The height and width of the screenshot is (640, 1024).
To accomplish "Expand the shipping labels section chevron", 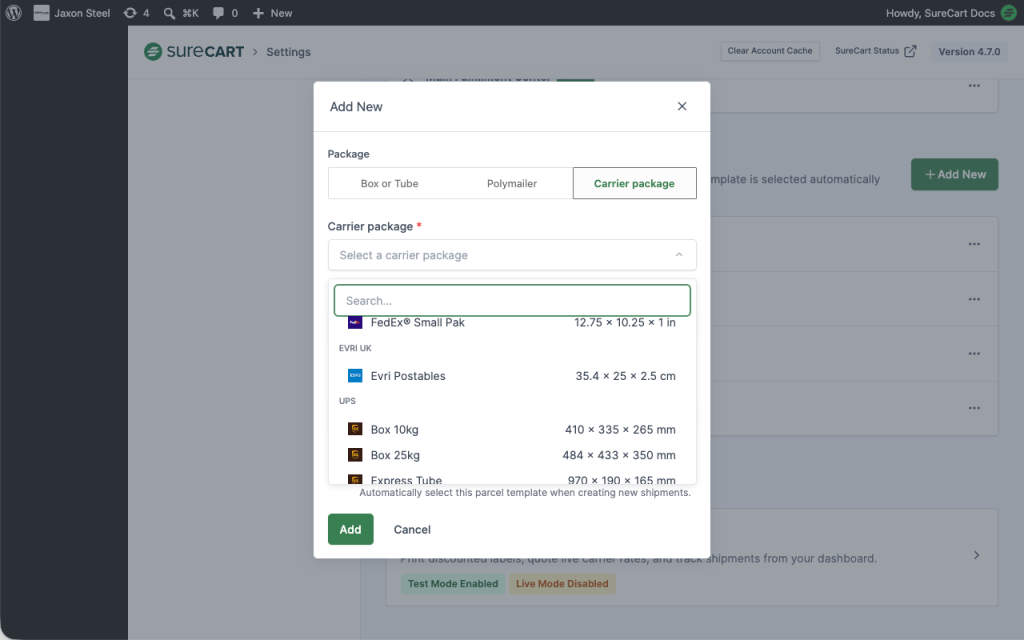I will point(976,555).
